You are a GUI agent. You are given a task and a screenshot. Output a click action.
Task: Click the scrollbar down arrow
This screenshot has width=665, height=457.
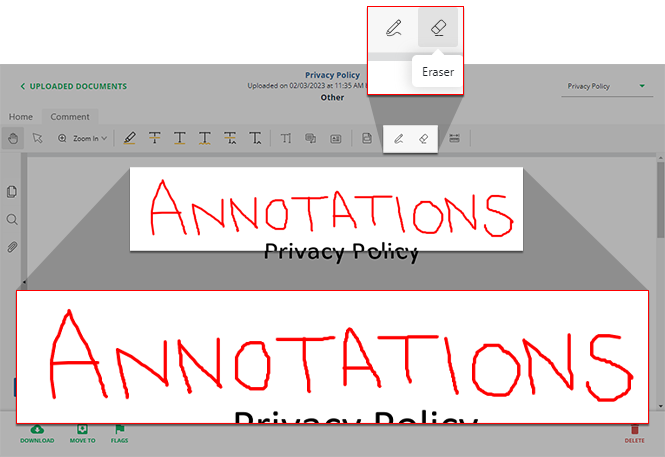660,406
